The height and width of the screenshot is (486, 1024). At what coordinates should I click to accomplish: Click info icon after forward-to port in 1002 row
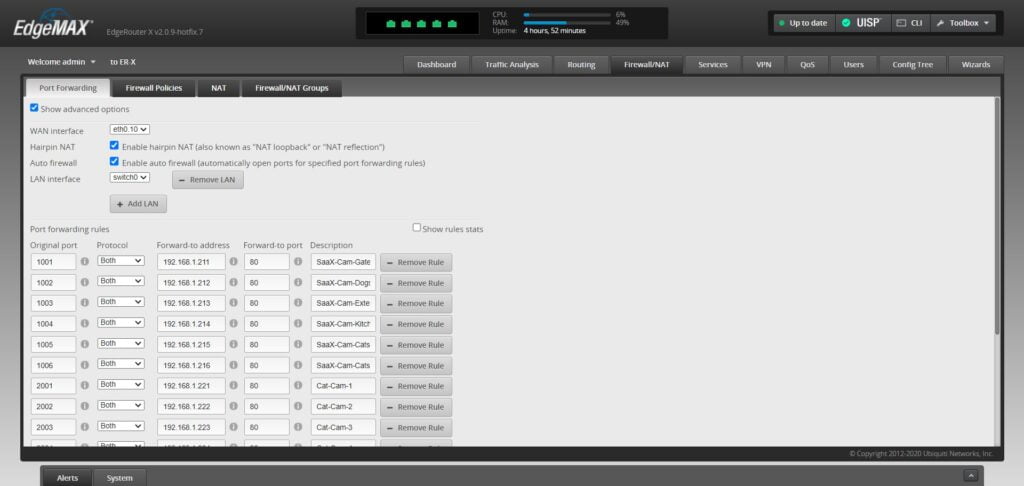pos(298,282)
